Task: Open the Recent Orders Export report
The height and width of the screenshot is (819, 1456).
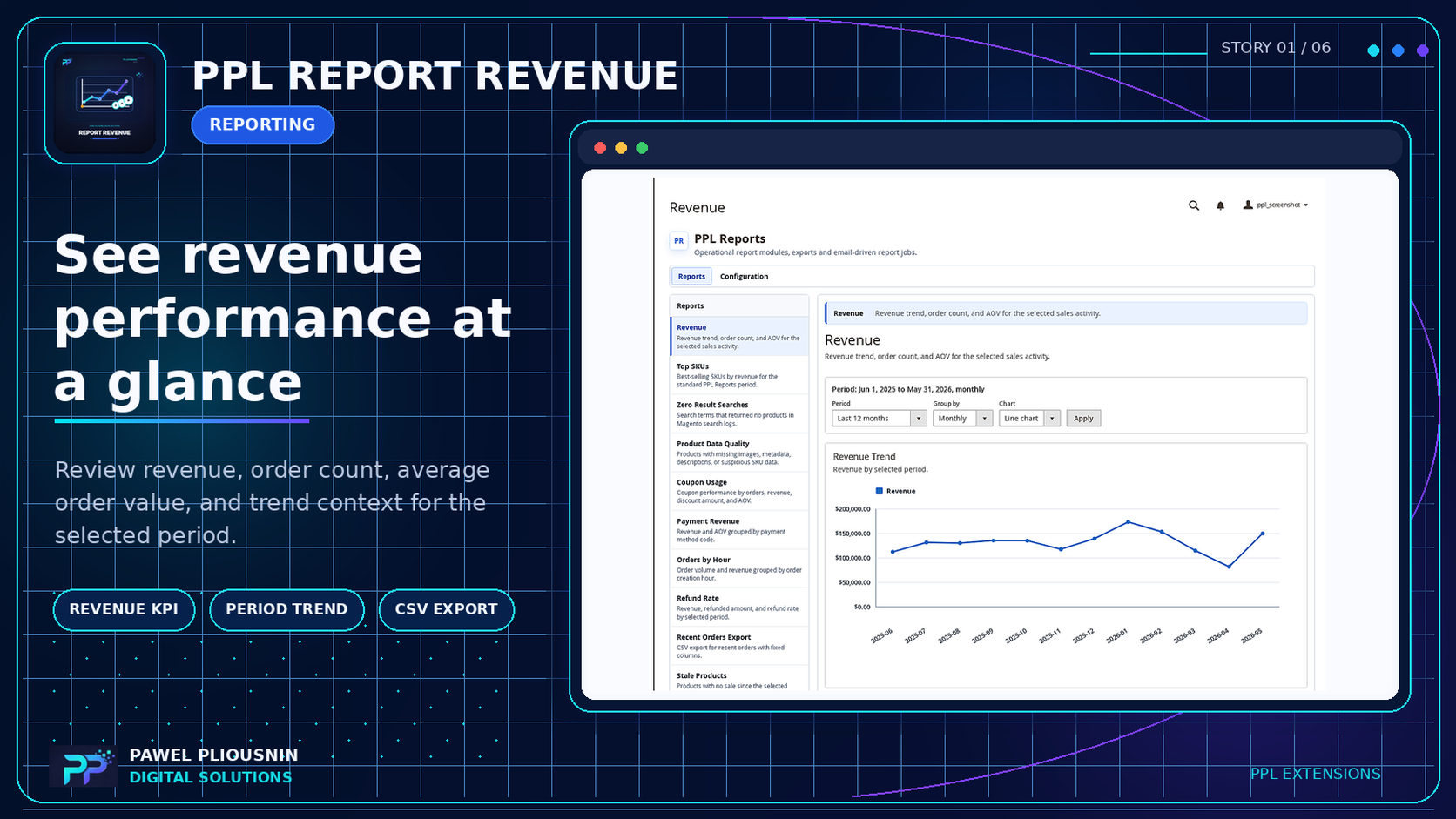Action: tap(739, 646)
